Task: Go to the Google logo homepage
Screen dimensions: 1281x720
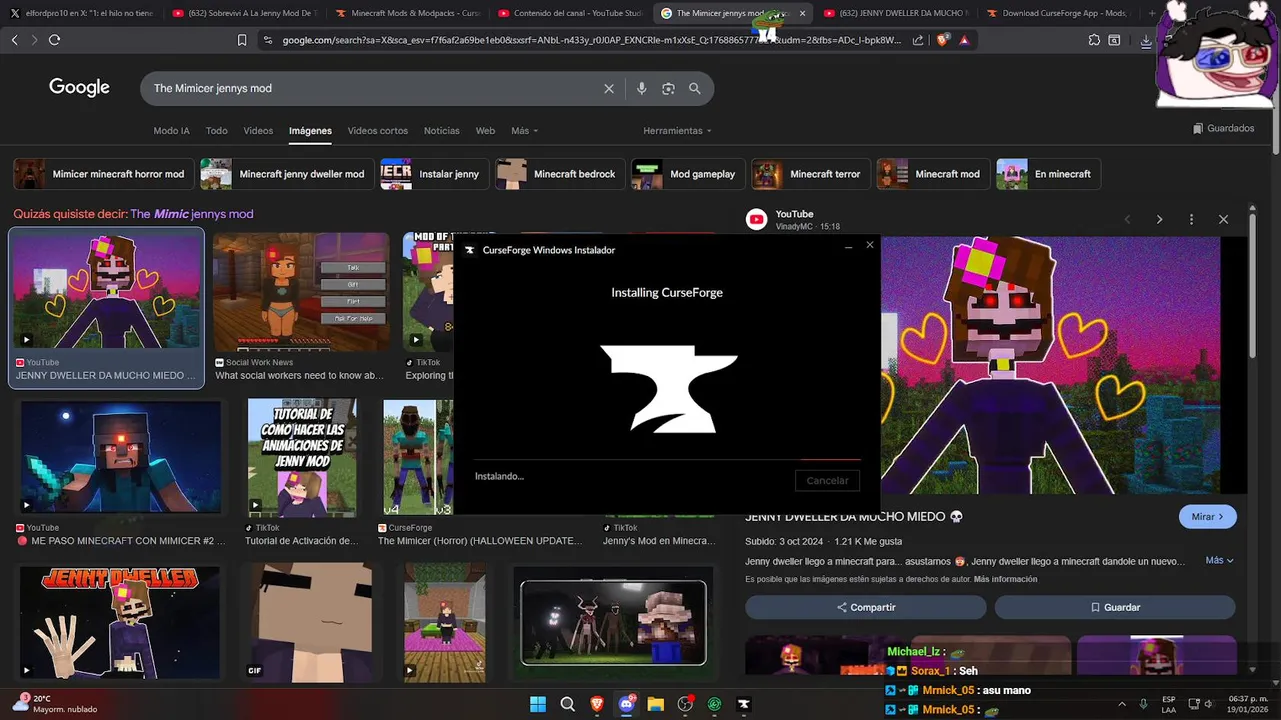Action: pyautogui.click(x=79, y=87)
